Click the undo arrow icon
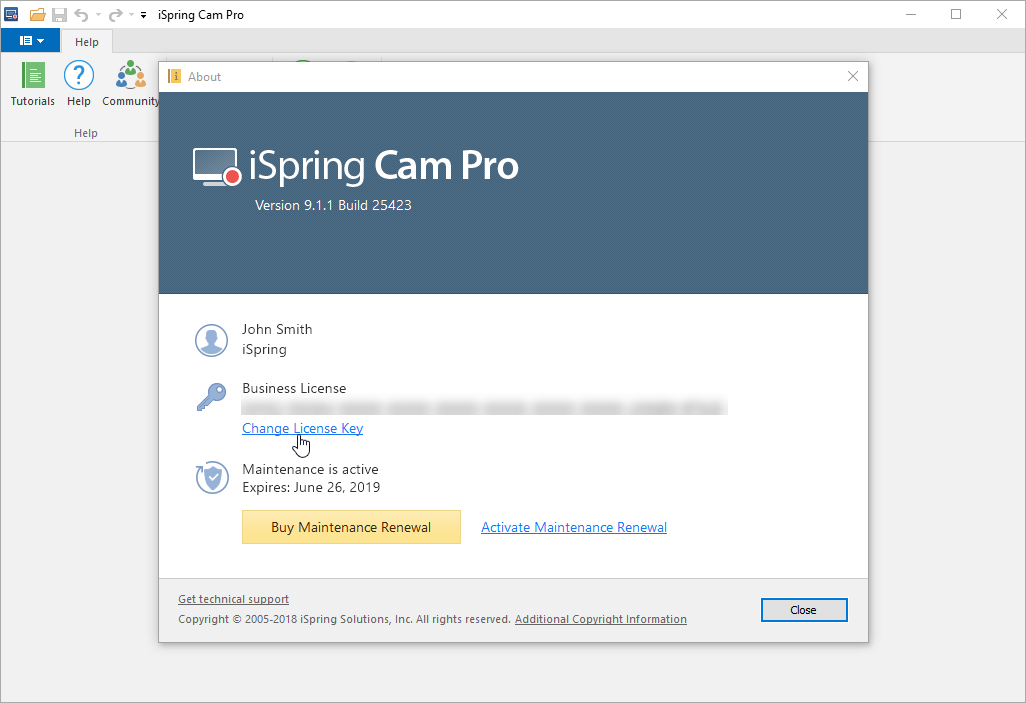1026x703 pixels. pyautogui.click(x=82, y=15)
